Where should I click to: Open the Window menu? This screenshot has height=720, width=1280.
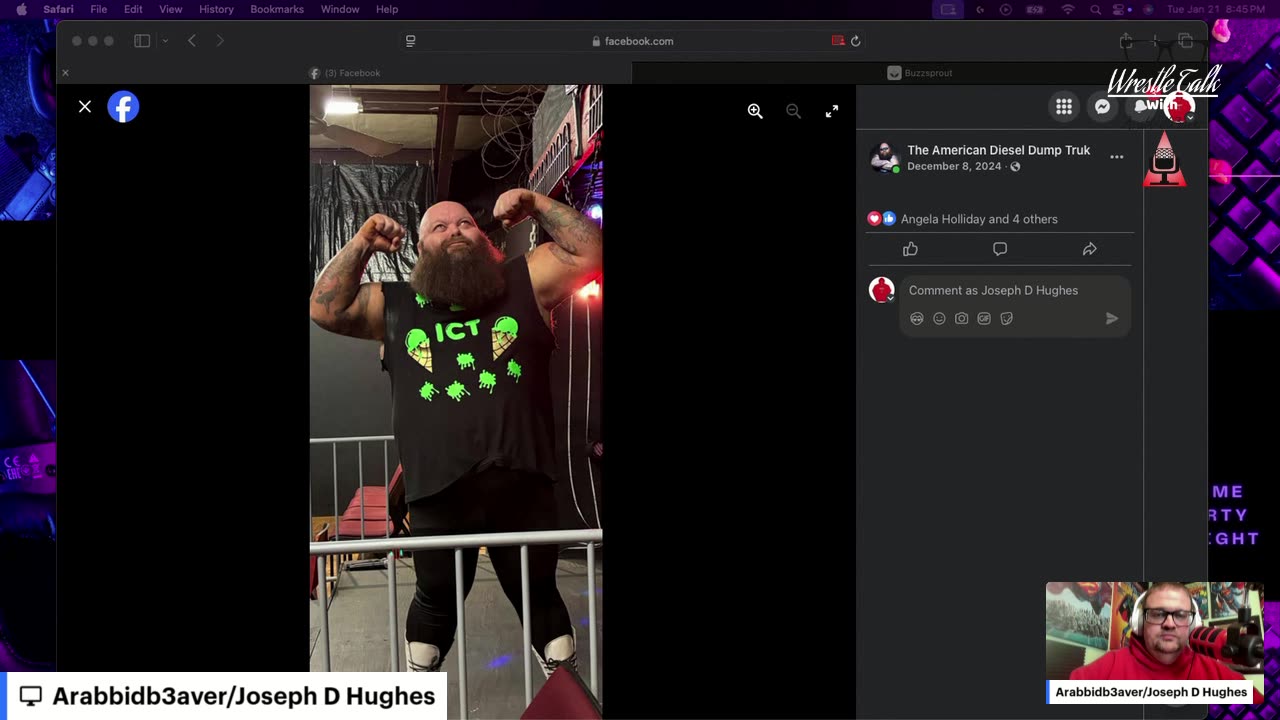click(340, 9)
